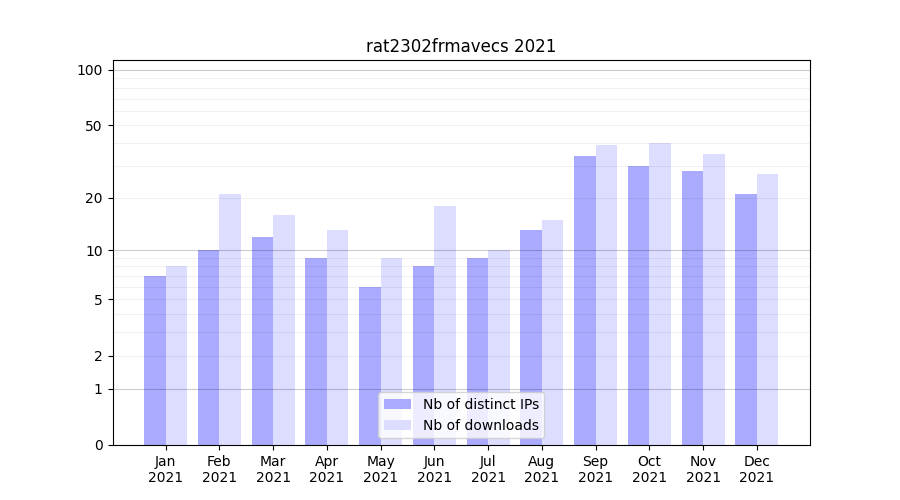Click the Dec 2021 downloads bar

point(767,310)
